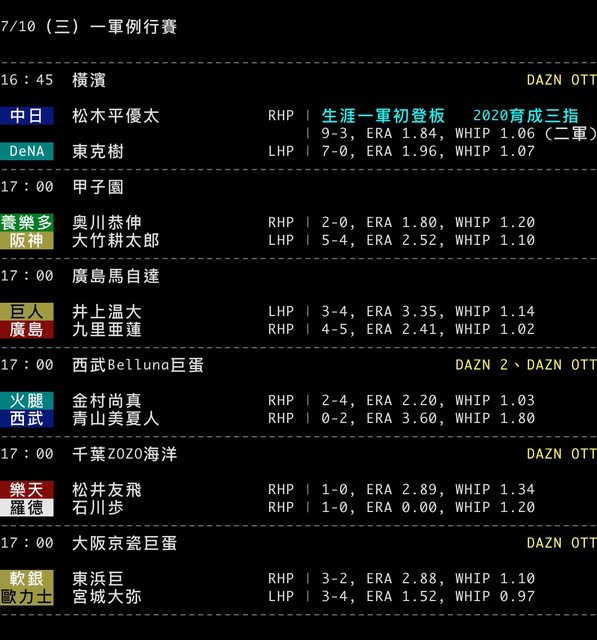Select the 阪神 team badge

[27, 240]
